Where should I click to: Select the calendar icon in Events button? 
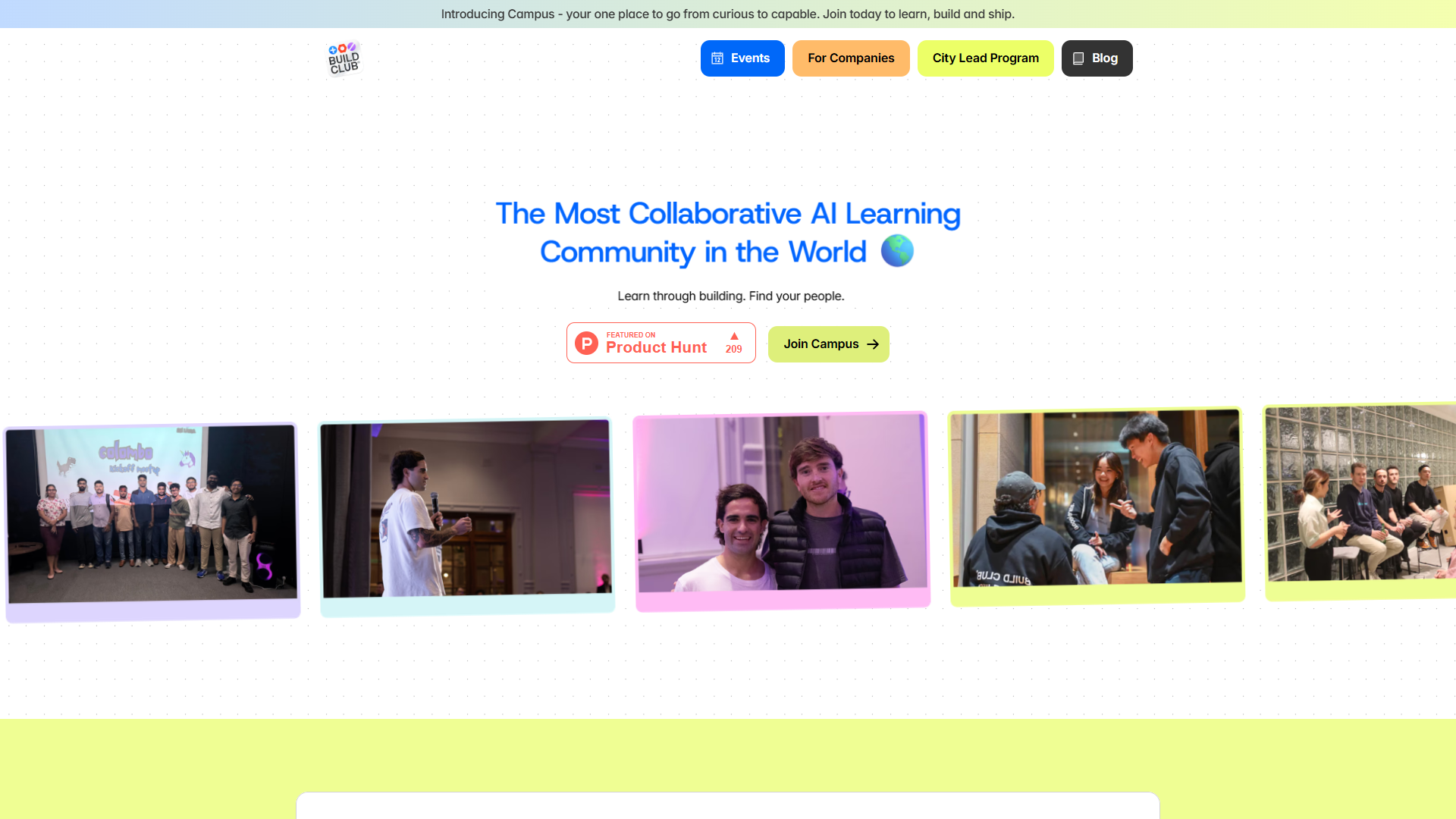[x=717, y=58]
